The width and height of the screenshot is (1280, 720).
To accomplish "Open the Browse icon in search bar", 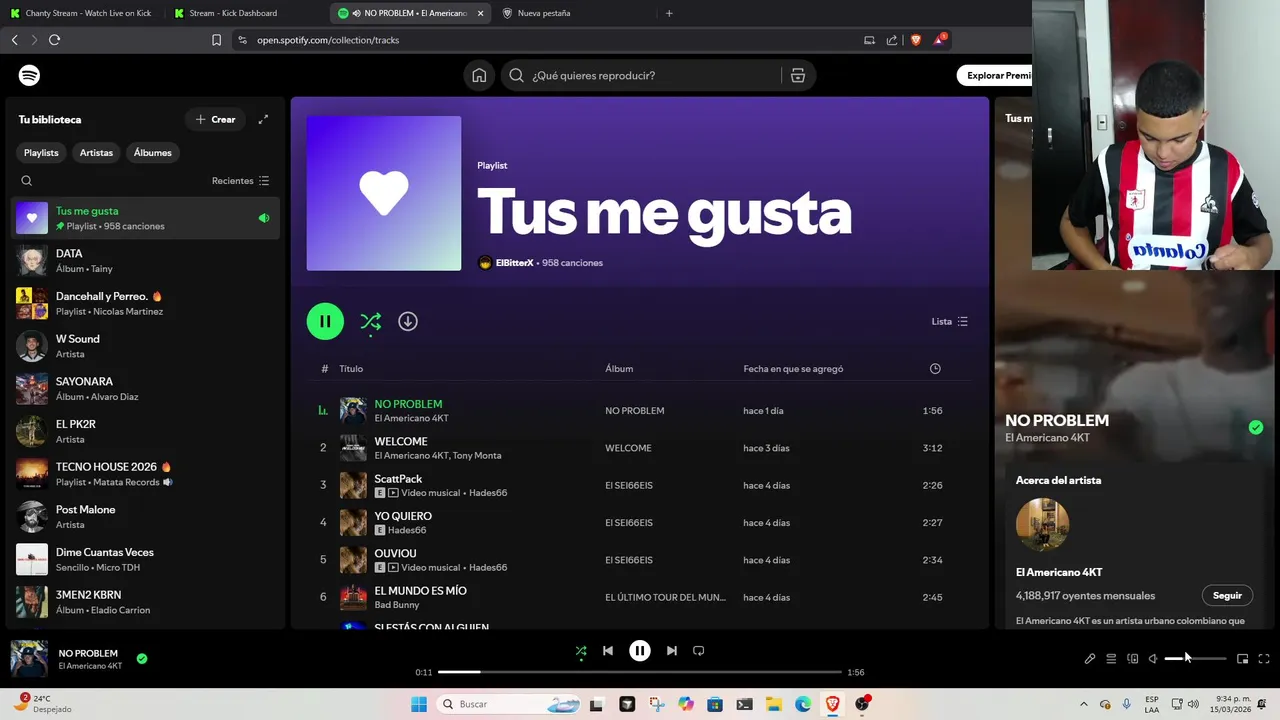I will point(798,75).
